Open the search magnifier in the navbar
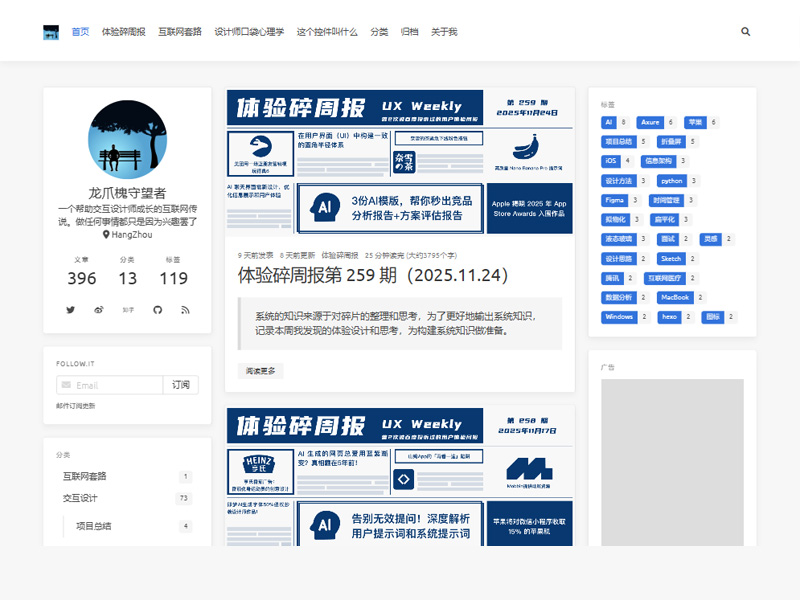The image size is (800, 600). pos(746,31)
